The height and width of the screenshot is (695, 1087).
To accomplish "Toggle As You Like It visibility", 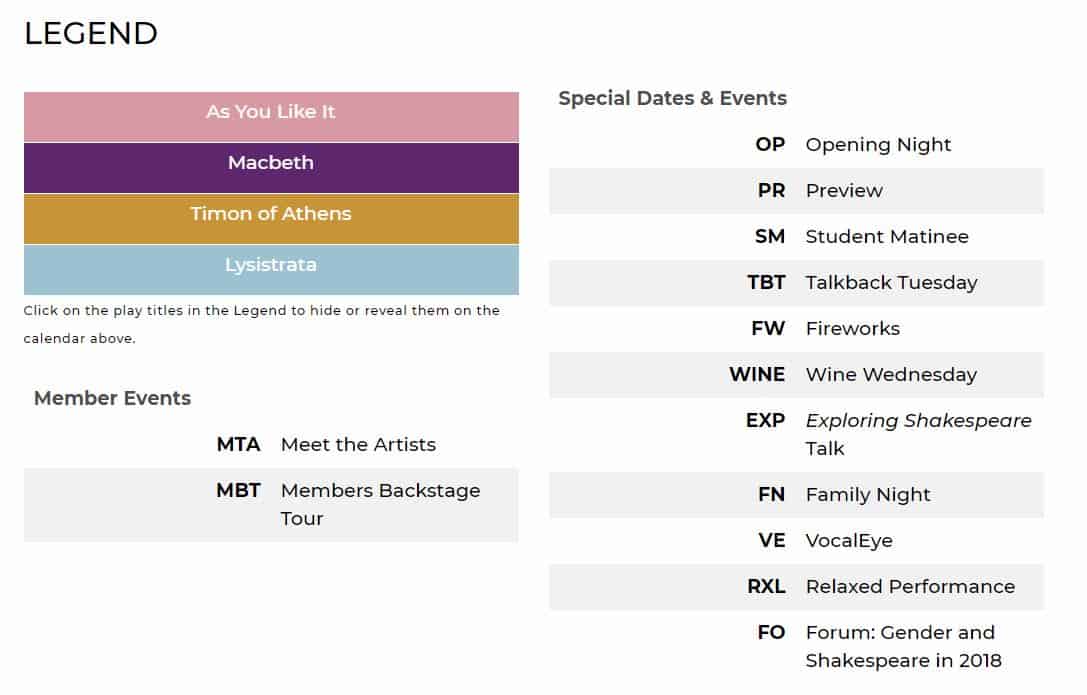I will (x=271, y=116).
